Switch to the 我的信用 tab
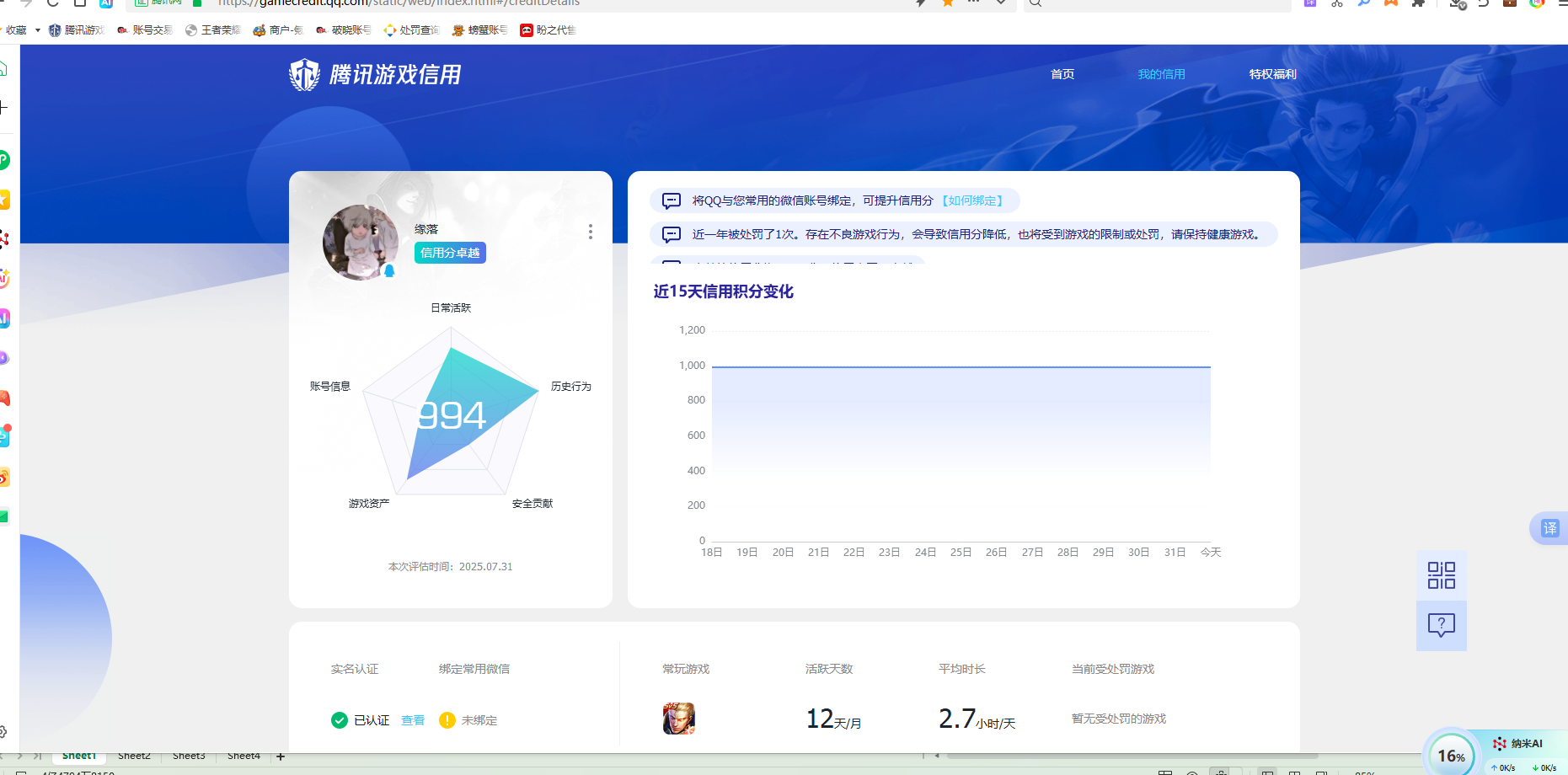1568x775 pixels. tap(1161, 74)
